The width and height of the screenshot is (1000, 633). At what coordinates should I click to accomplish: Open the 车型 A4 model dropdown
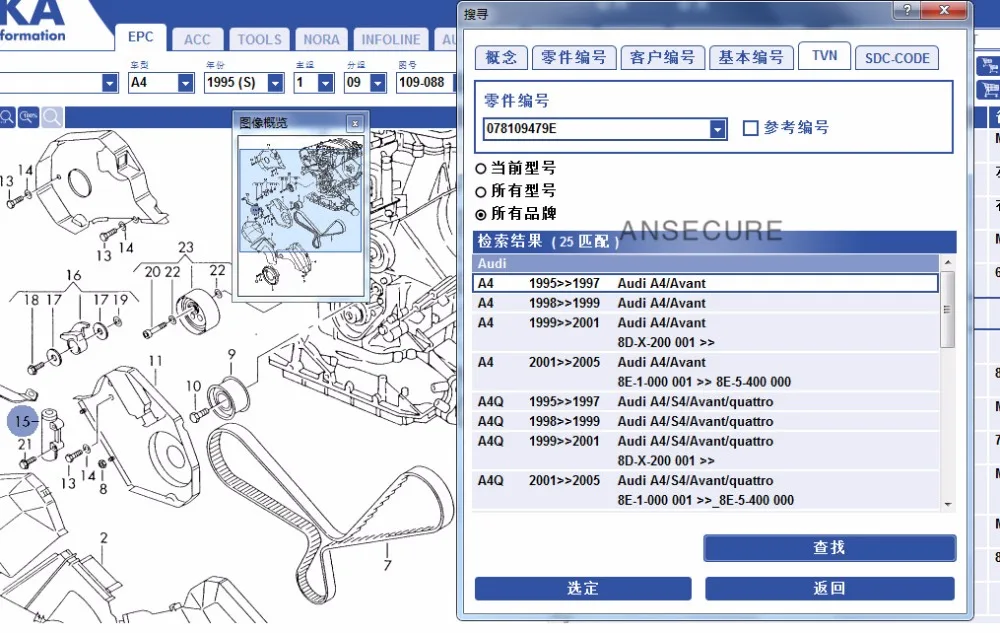pyautogui.click(x=186, y=83)
